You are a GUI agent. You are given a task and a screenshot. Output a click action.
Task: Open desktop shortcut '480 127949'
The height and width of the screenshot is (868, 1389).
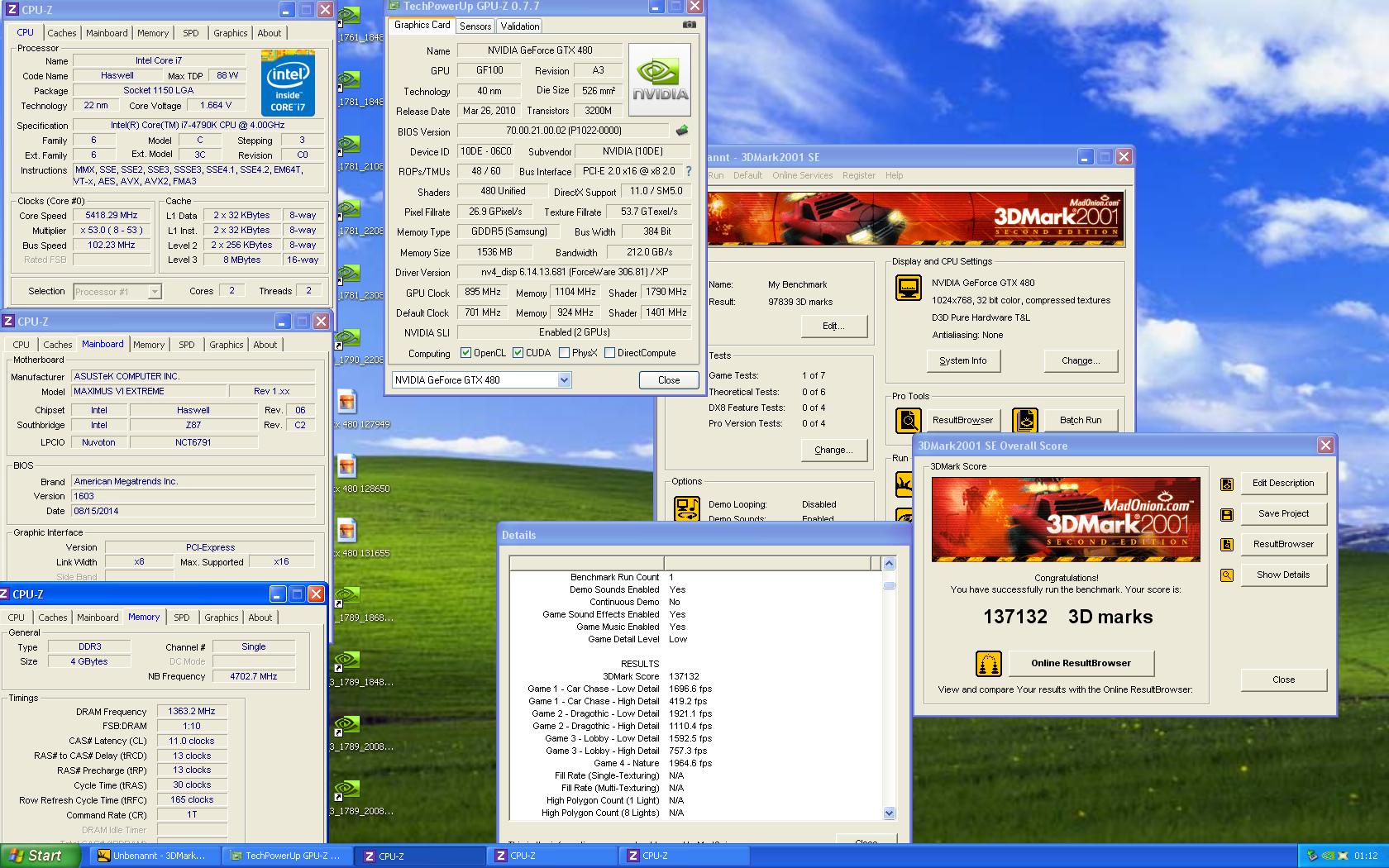pyautogui.click(x=347, y=401)
